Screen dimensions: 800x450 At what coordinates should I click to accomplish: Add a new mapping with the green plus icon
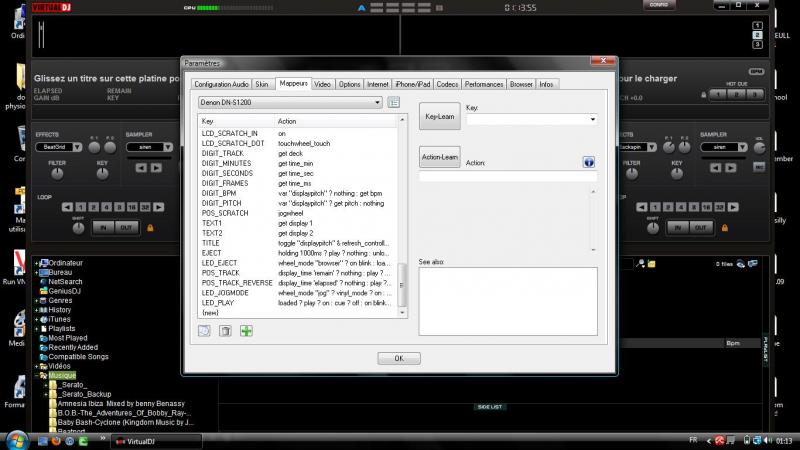click(x=246, y=331)
